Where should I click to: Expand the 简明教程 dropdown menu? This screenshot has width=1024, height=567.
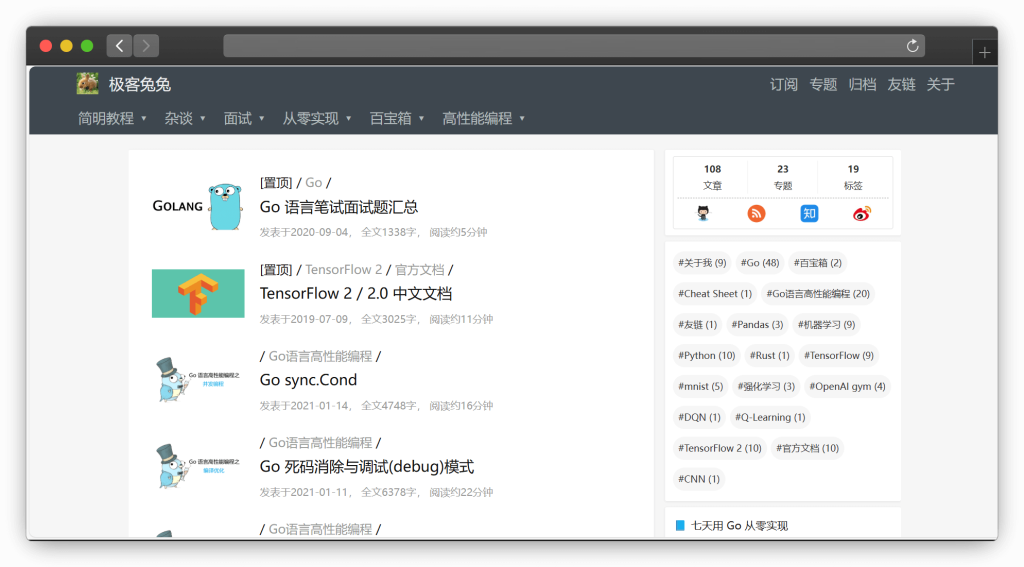click(x=112, y=118)
